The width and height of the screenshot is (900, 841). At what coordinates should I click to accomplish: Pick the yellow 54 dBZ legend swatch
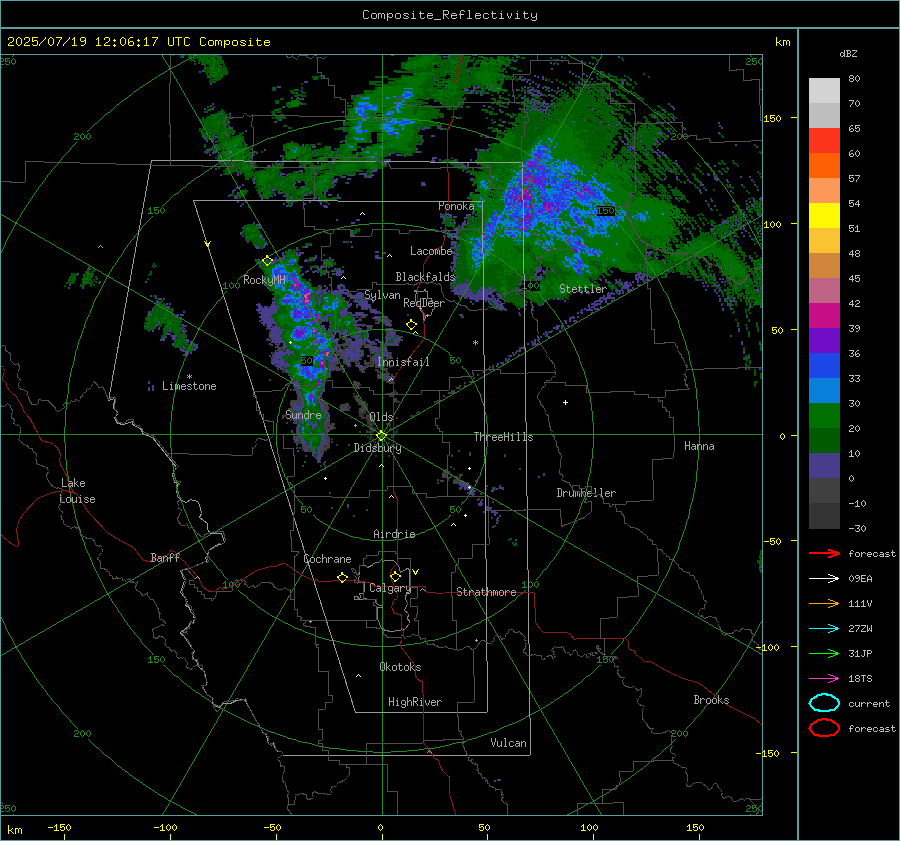(824, 215)
